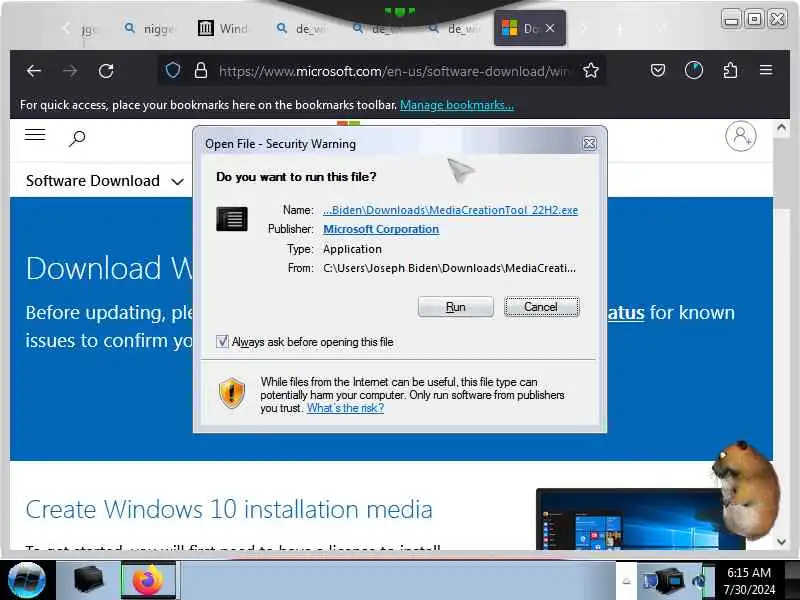Open the tracking protection shield icon
The width and height of the screenshot is (800, 600).
pyautogui.click(x=173, y=70)
